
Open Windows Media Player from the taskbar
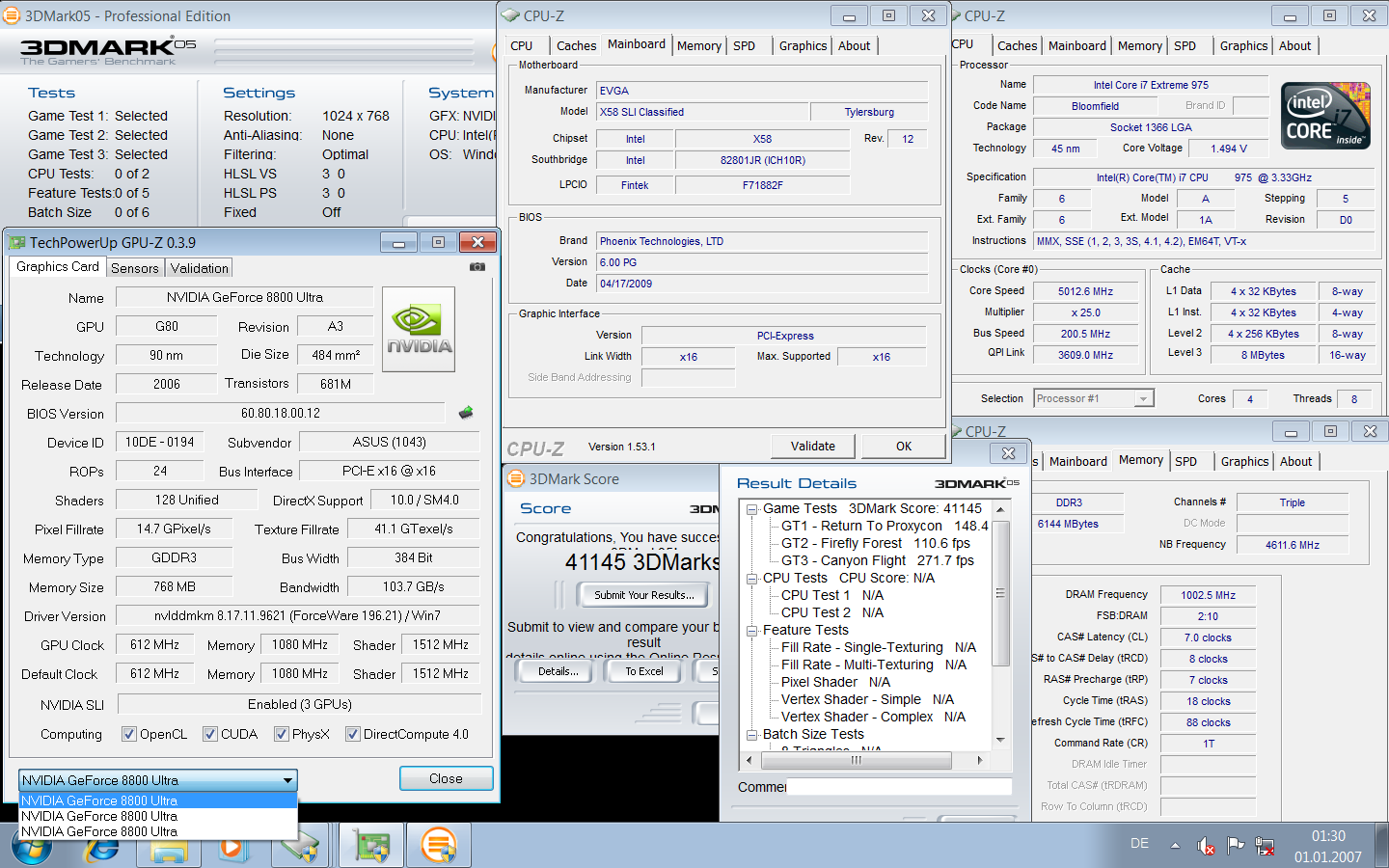pyautogui.click(x=231, y=847)
